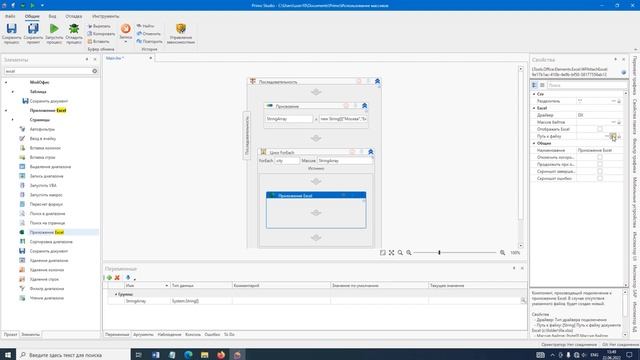The height and width of the screenshot is (360, 640).
Task: Select Сортировка диапазона element
Action: 51,242
